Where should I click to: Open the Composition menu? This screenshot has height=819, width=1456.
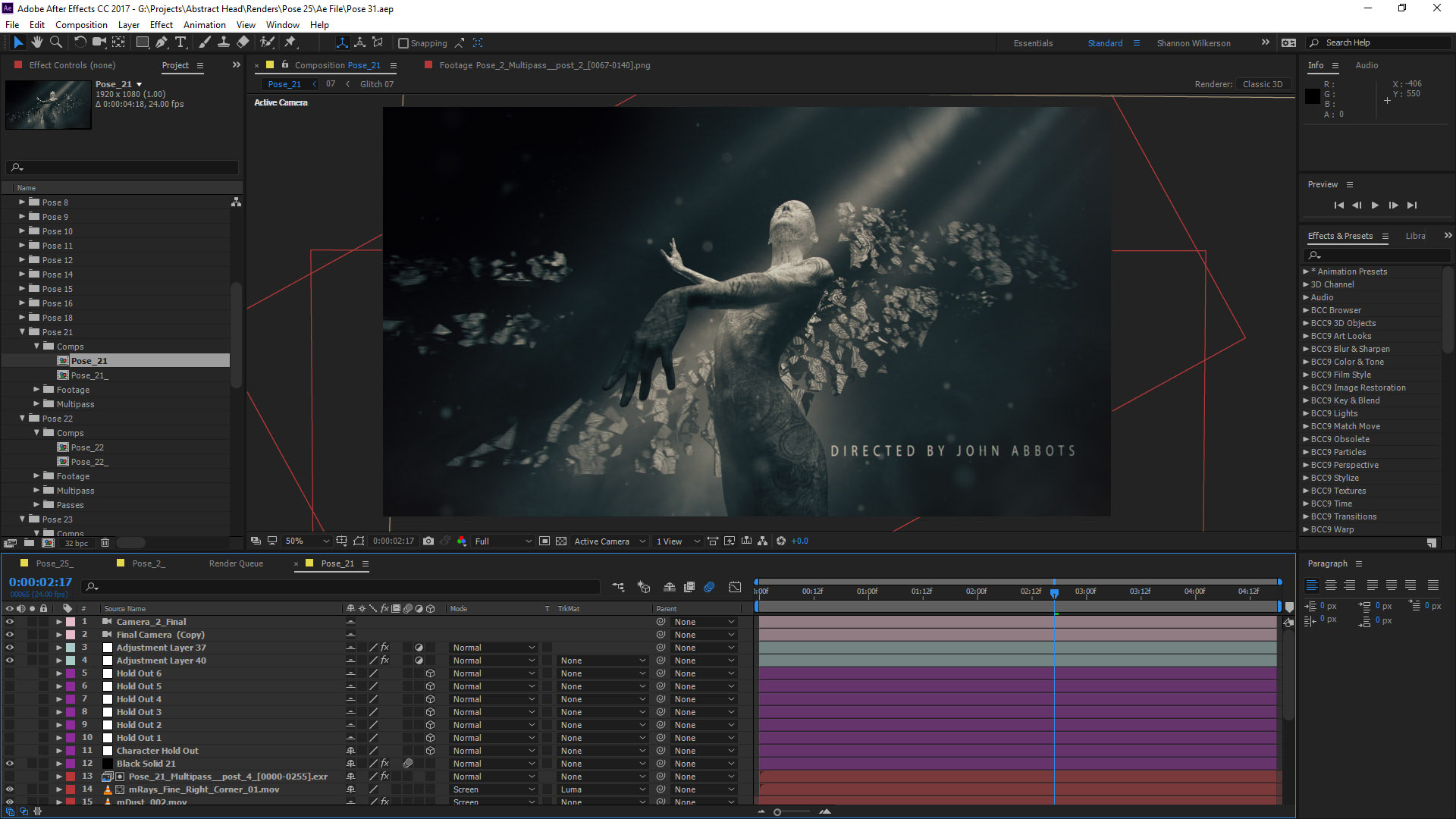point(81,25)
